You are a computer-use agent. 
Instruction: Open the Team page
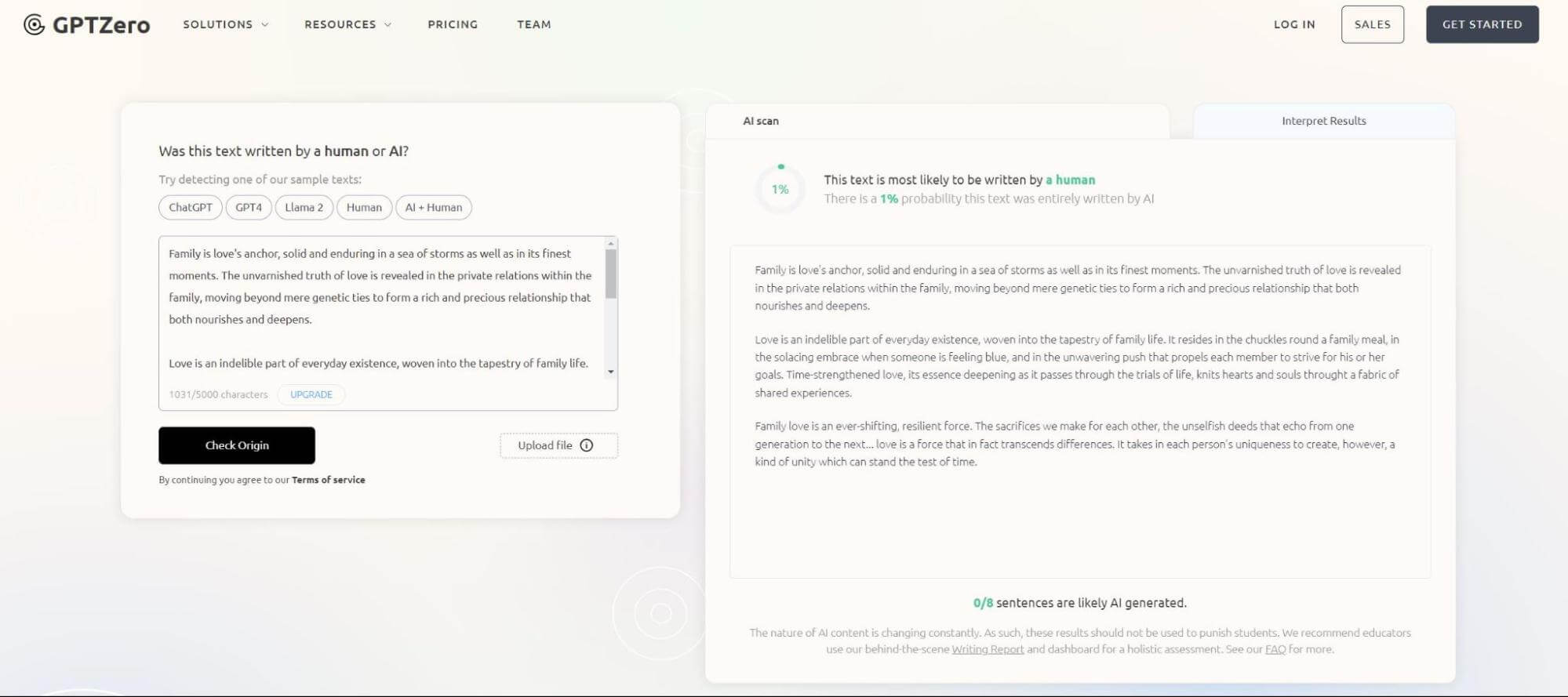click(534, 24)
